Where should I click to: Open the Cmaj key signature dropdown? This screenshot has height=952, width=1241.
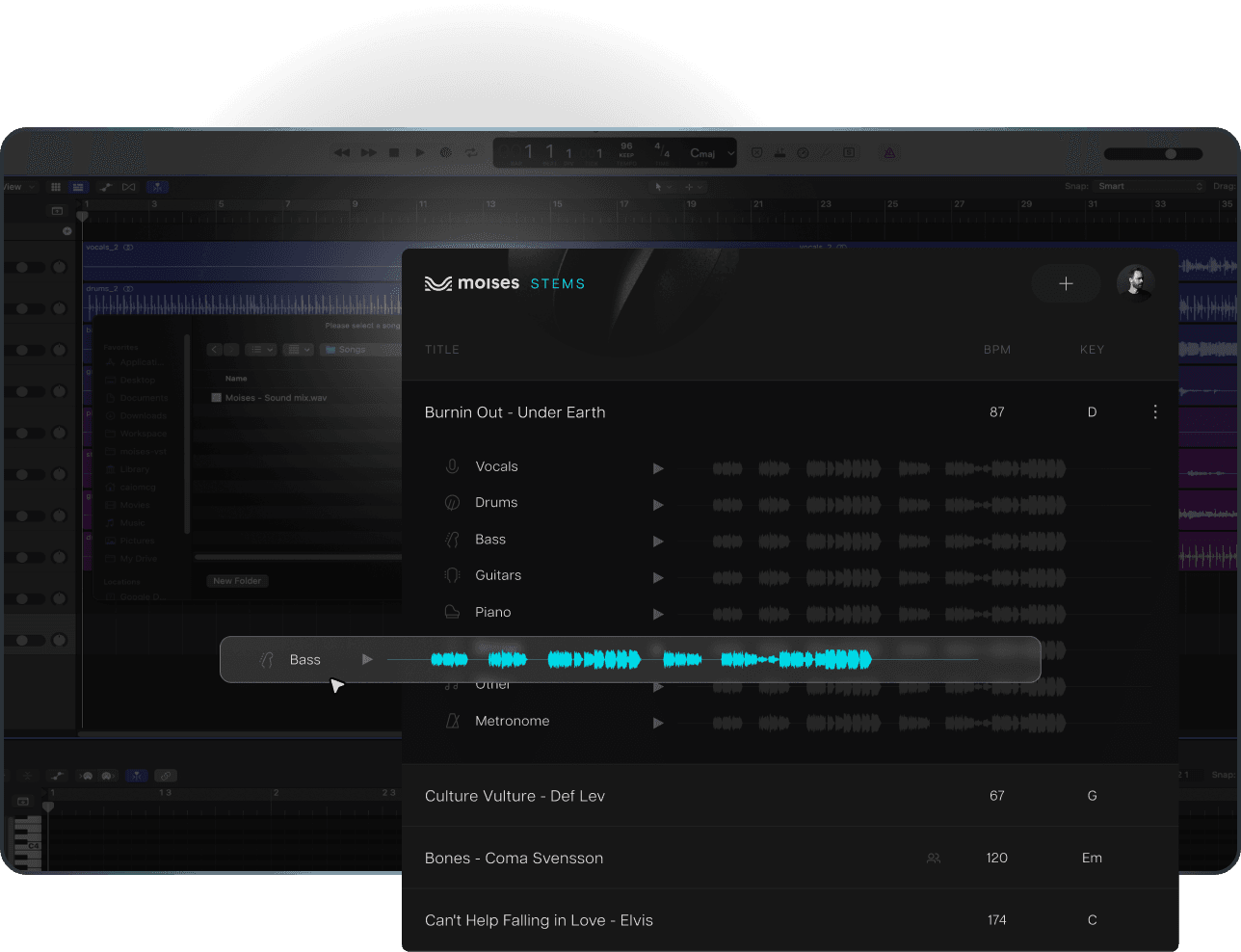point(711,153)
